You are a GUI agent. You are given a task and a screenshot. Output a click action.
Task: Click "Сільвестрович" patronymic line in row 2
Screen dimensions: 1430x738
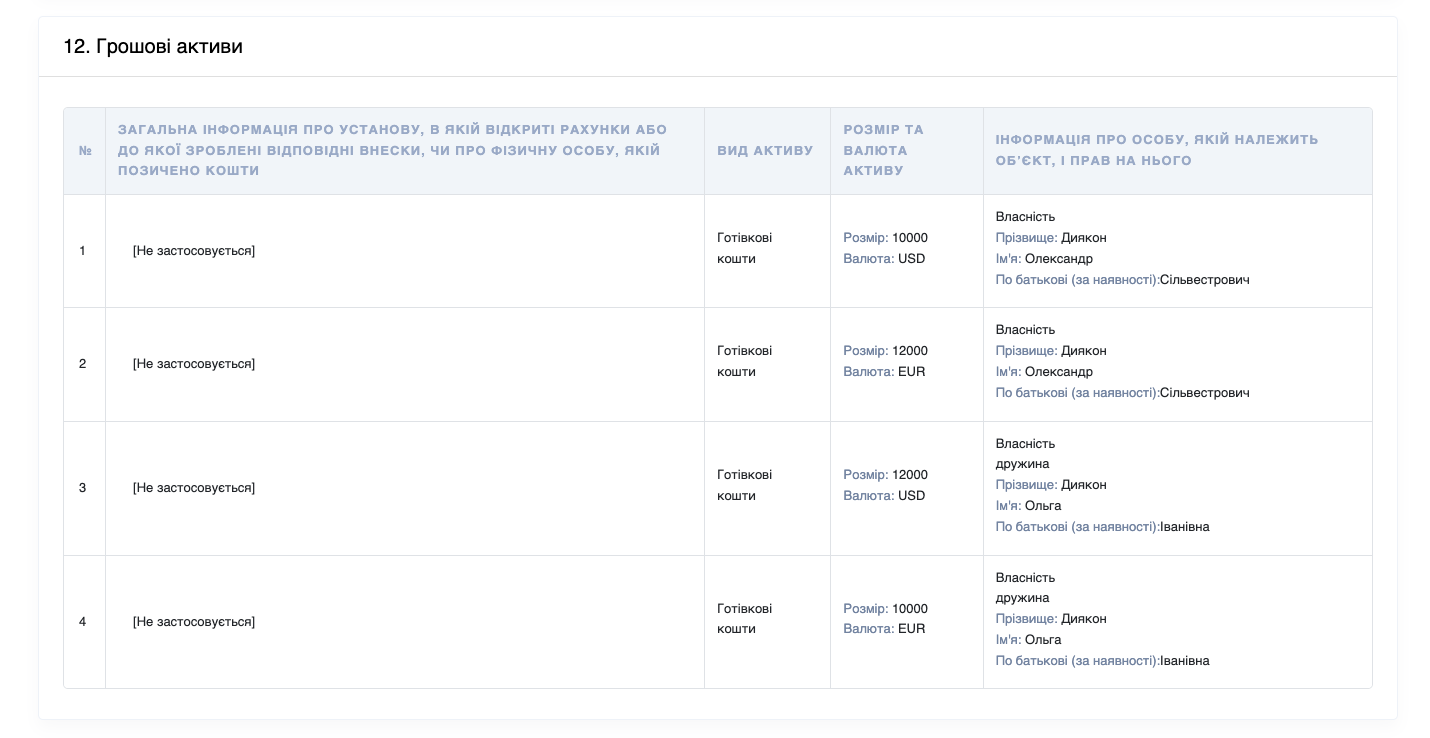[x=1122, y=393]
